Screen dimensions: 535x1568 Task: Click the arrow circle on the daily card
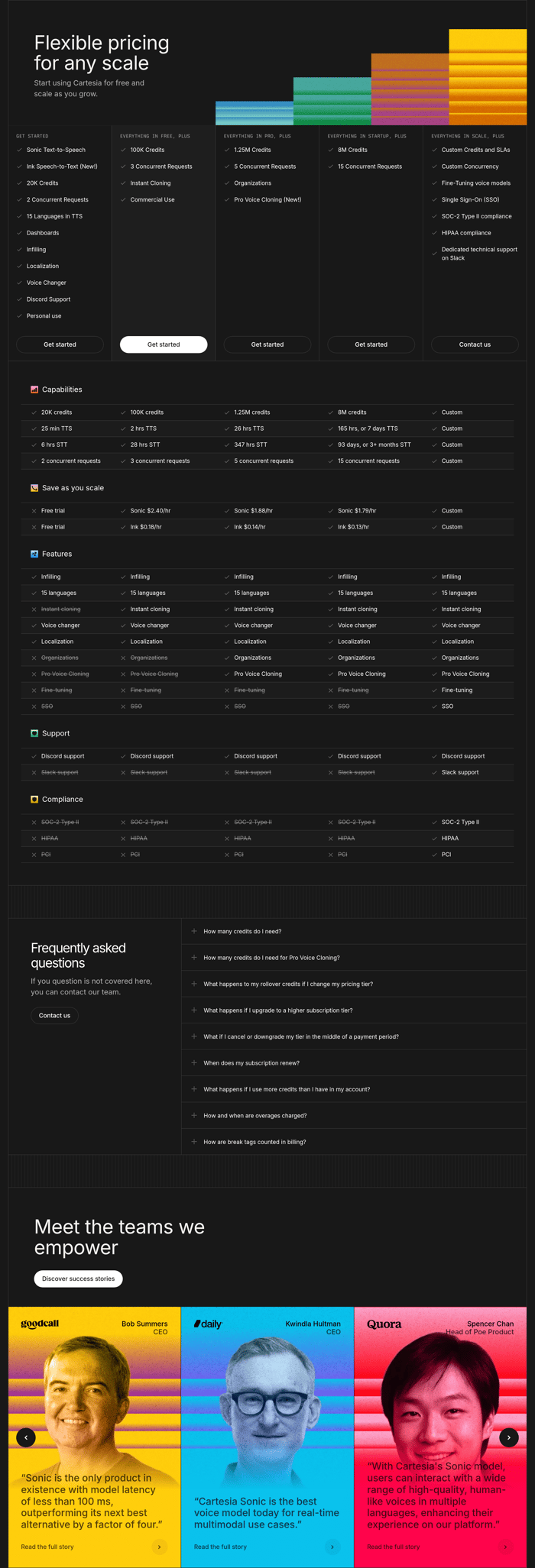332,1547
